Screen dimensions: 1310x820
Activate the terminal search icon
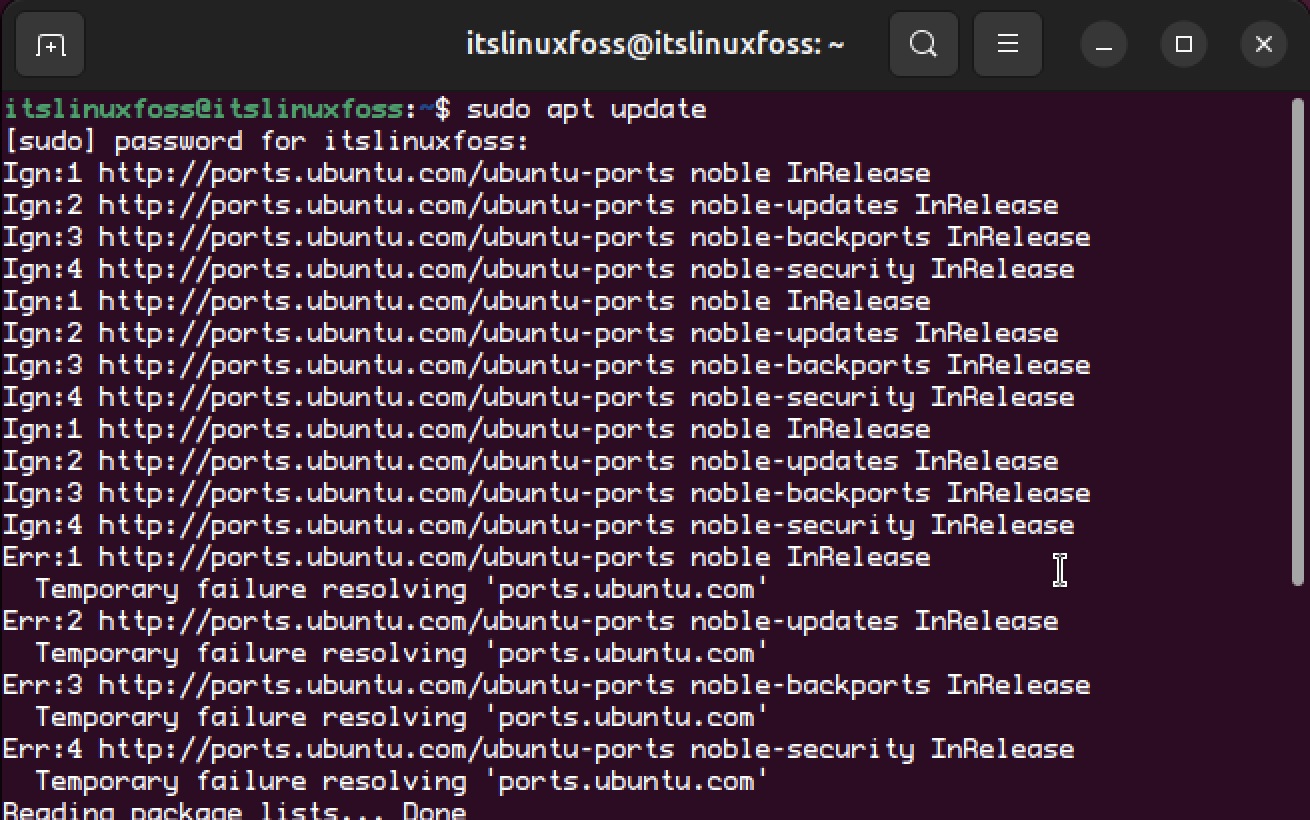[x=922, y=43]
